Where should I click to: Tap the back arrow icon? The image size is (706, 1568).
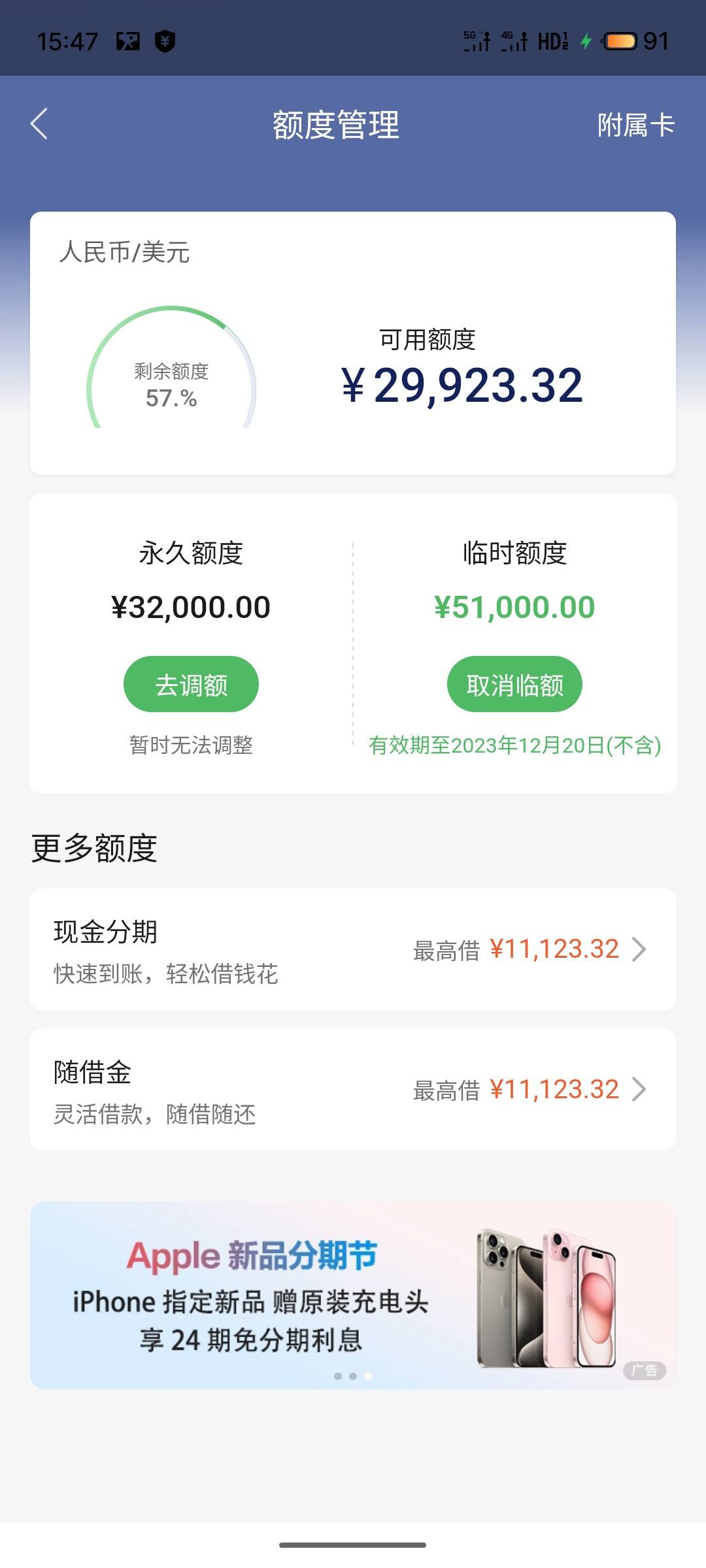(39, 124)
